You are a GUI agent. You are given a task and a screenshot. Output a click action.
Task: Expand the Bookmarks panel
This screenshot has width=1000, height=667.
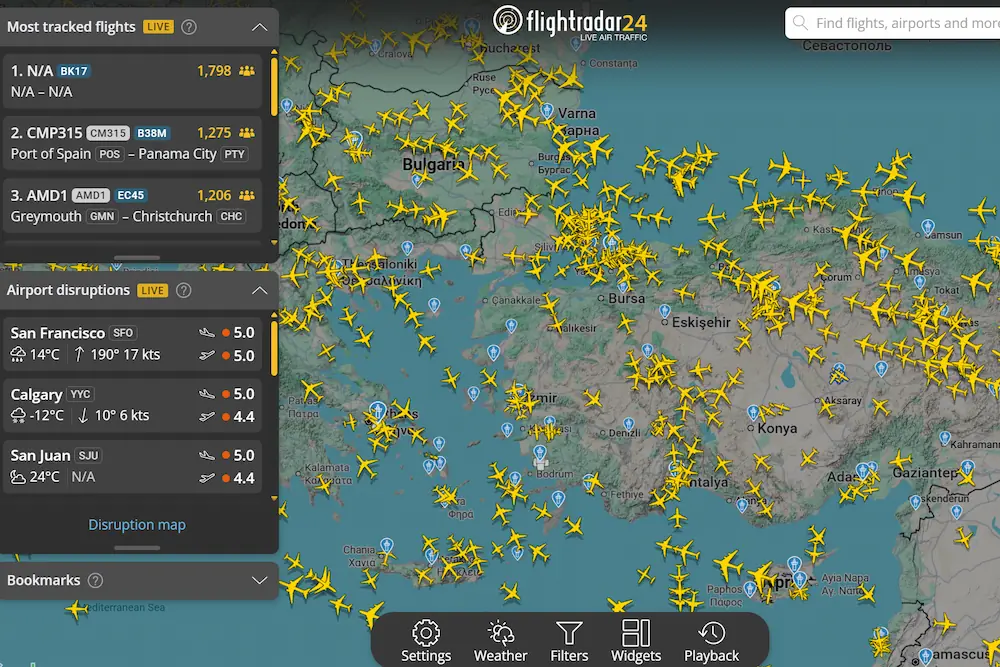(x=259, y=580)
